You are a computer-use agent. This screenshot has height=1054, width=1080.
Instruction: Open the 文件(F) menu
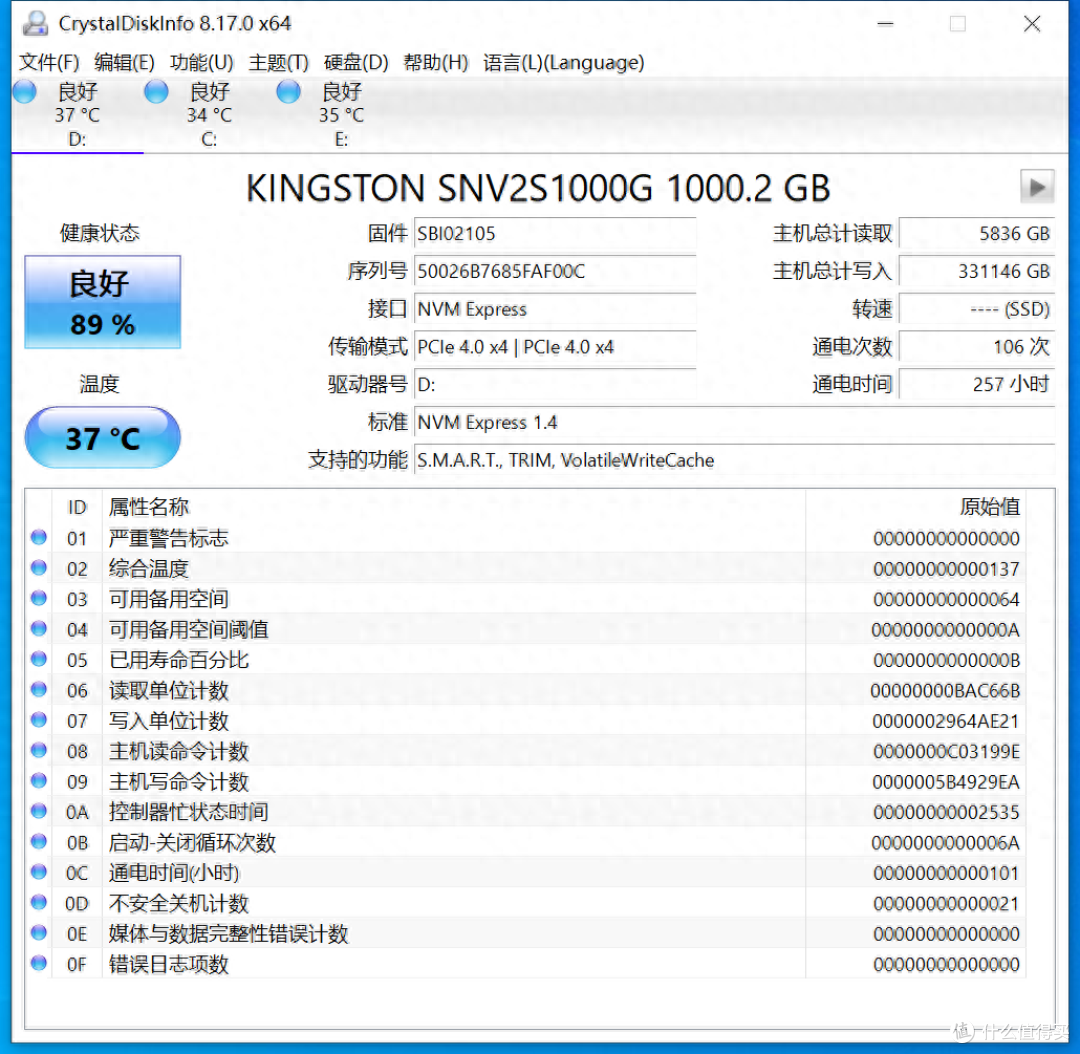[x=48, y=63]
